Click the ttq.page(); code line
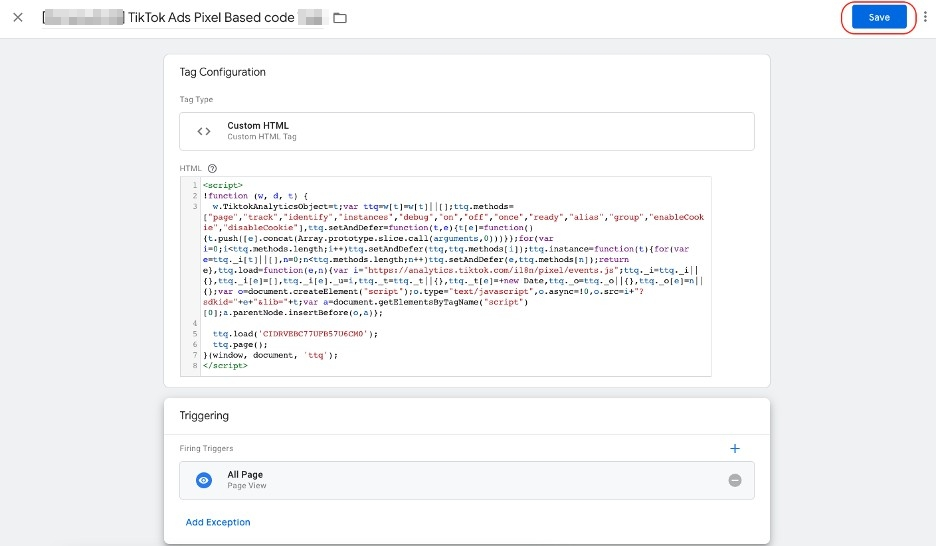The image size is (936, 546). [x=240, y=344]
